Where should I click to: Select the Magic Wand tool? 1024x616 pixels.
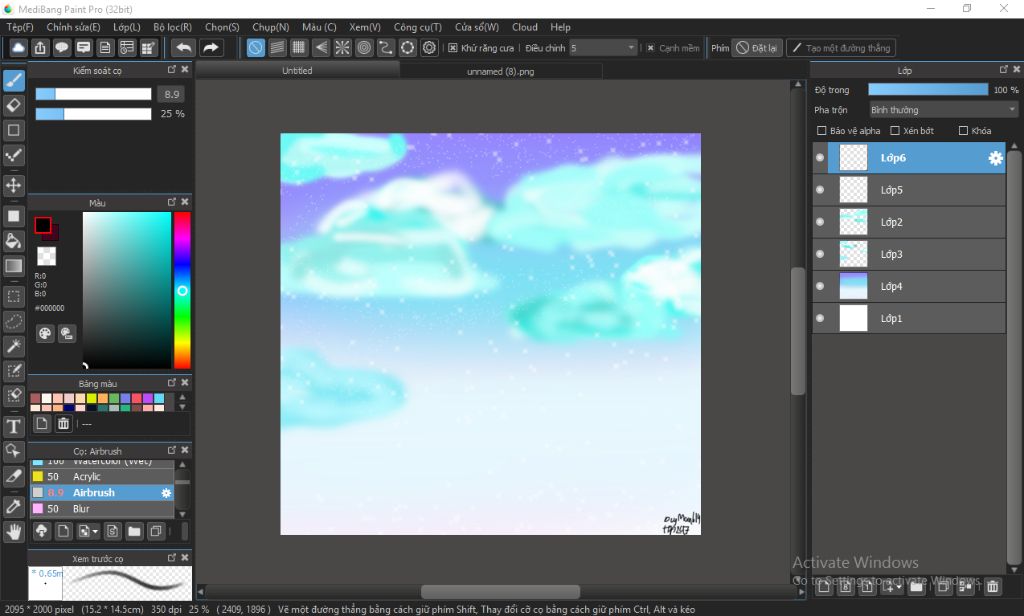(x=14, y=346)
